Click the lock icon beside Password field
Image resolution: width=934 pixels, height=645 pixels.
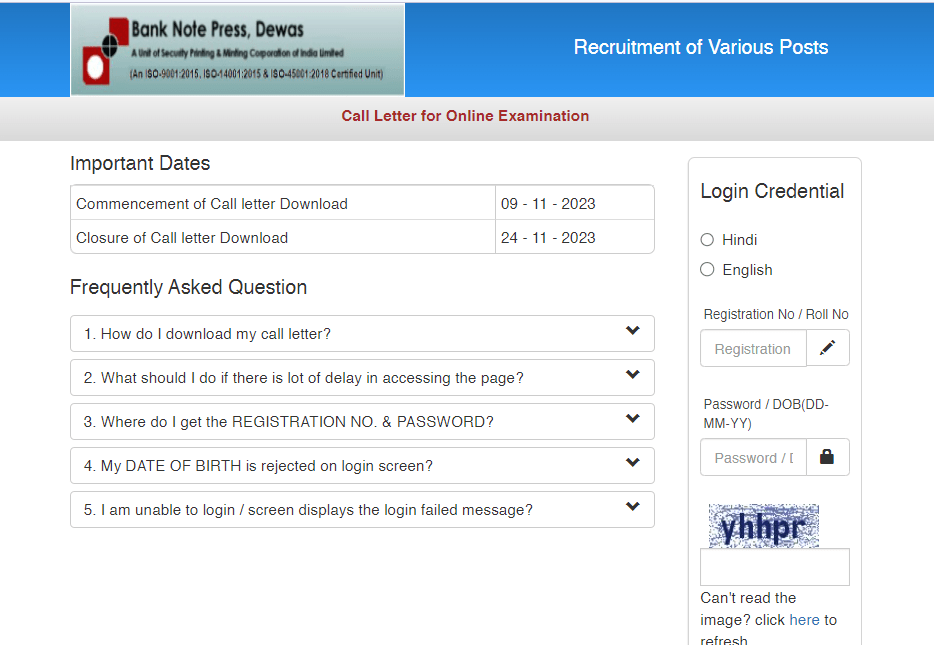(827, 457)
